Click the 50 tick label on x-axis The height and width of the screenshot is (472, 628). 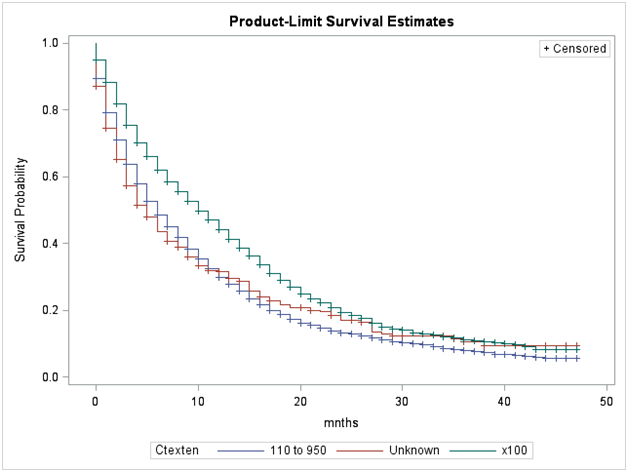pos(606,400)
